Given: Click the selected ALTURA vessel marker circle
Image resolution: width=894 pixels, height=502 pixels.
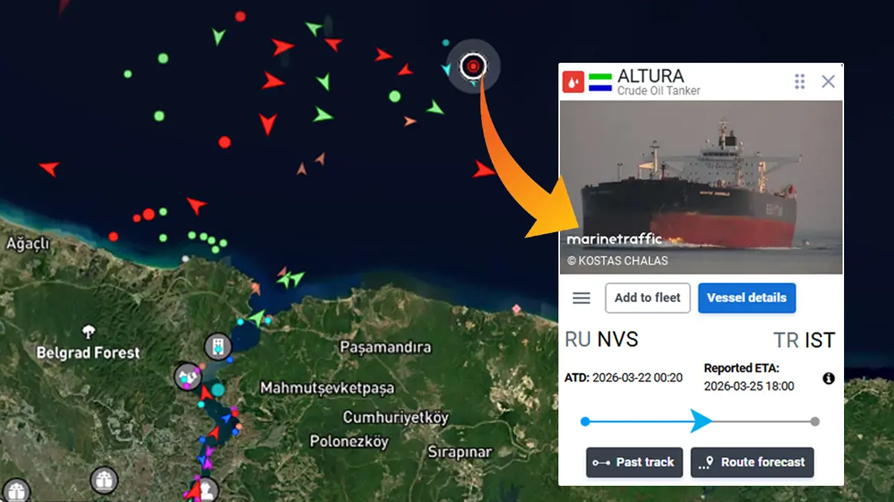Looking at the screenshot, I should tap(473, 66).
